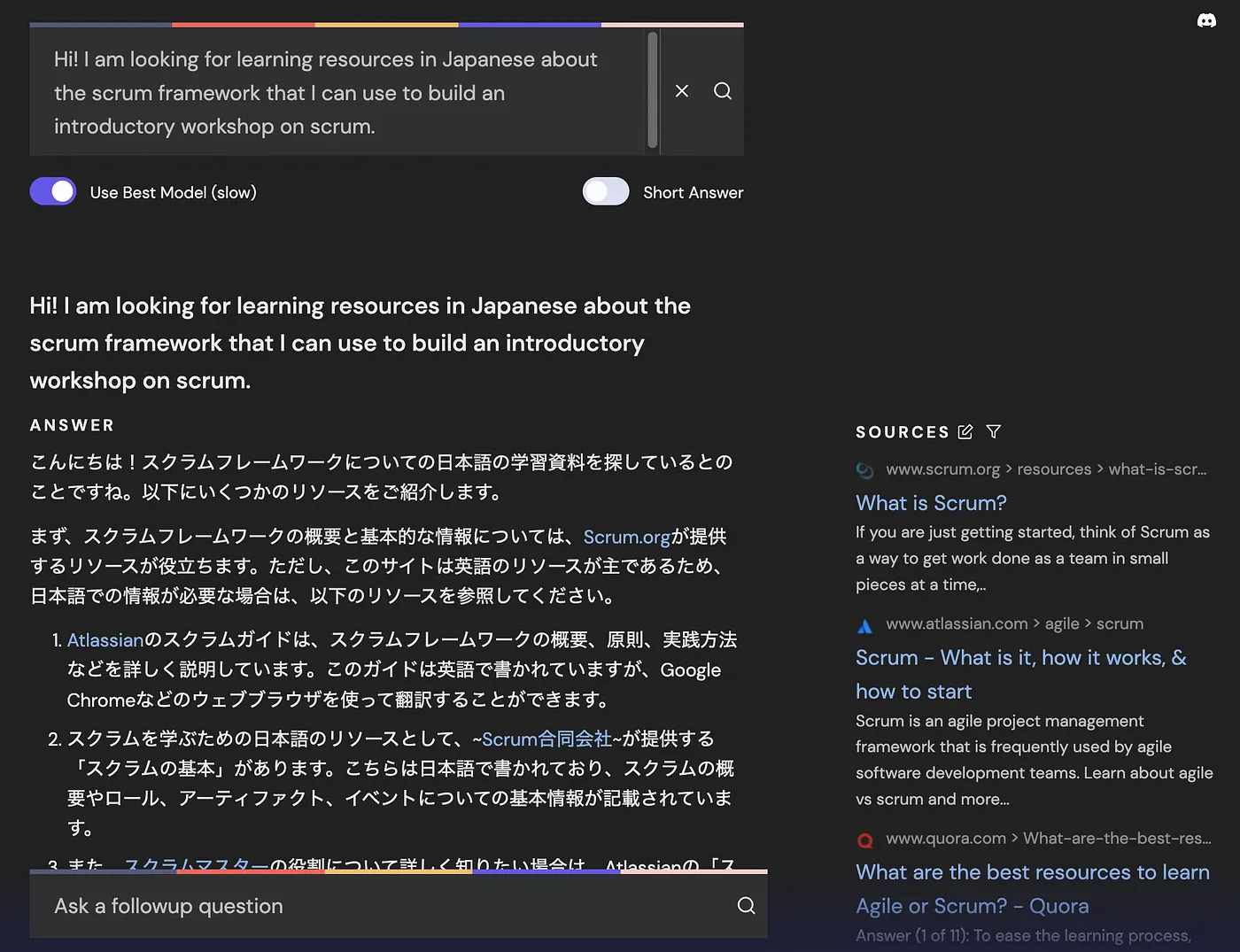Click inside the main query text box
This screenshot has width=1240, height=952.
(x=337, y=92)
